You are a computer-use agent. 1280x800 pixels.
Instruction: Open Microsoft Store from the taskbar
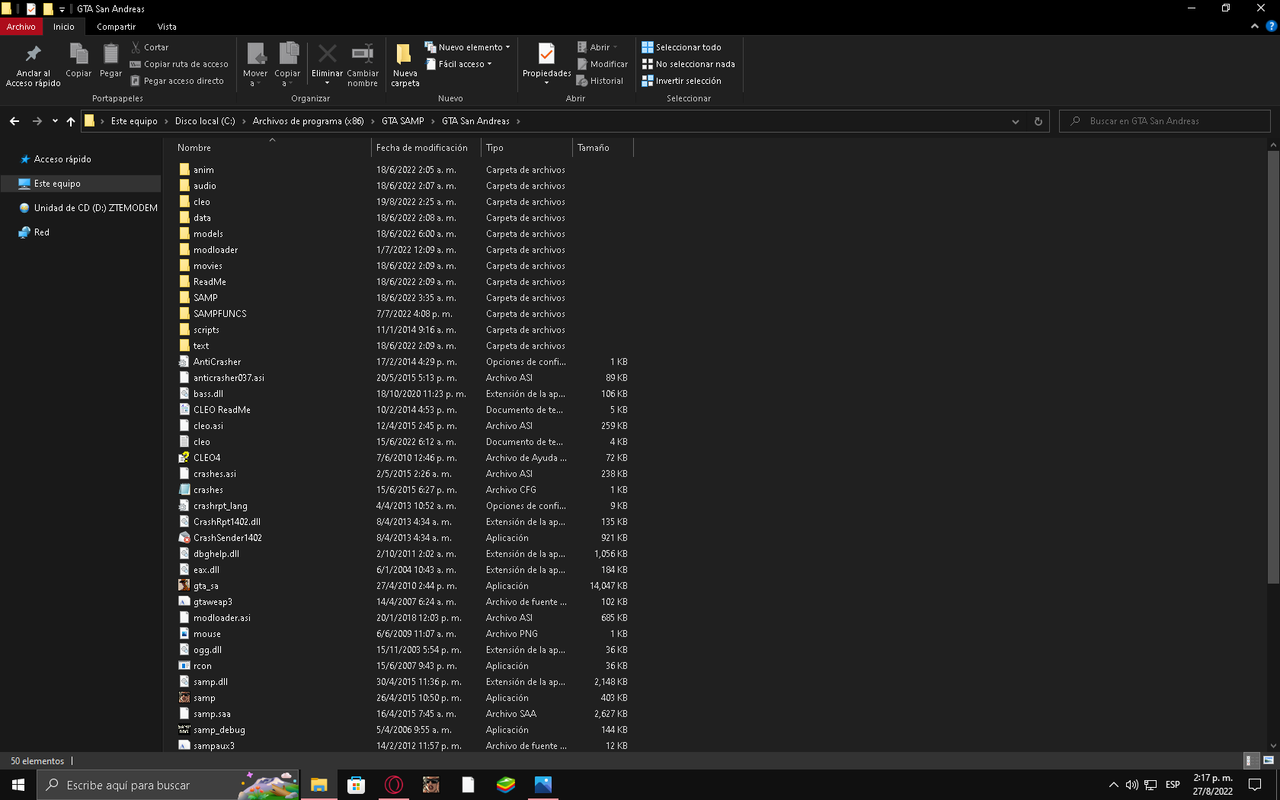point(356,785)
